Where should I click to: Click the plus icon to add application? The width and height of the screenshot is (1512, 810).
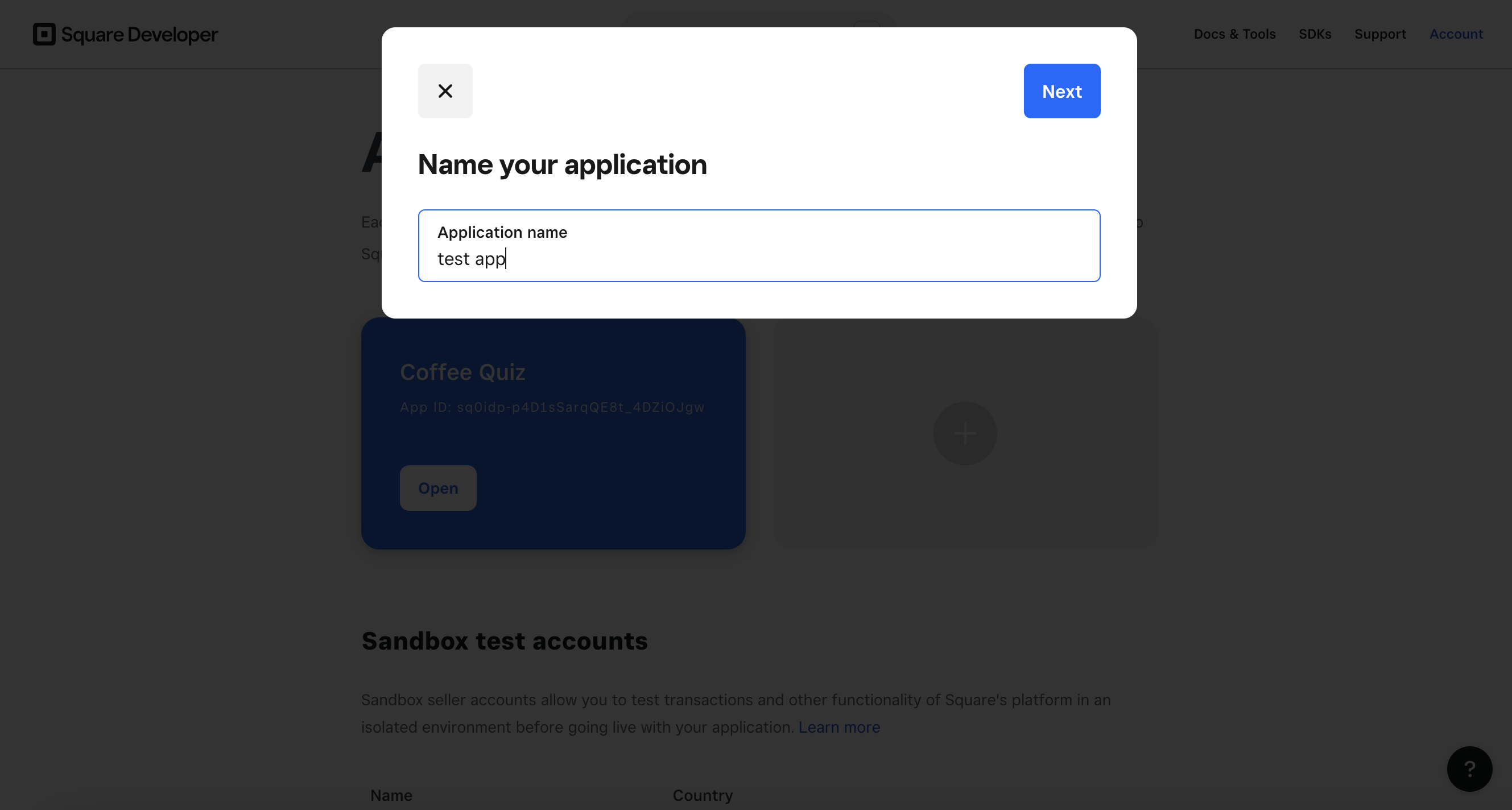[x=965, y=434]
